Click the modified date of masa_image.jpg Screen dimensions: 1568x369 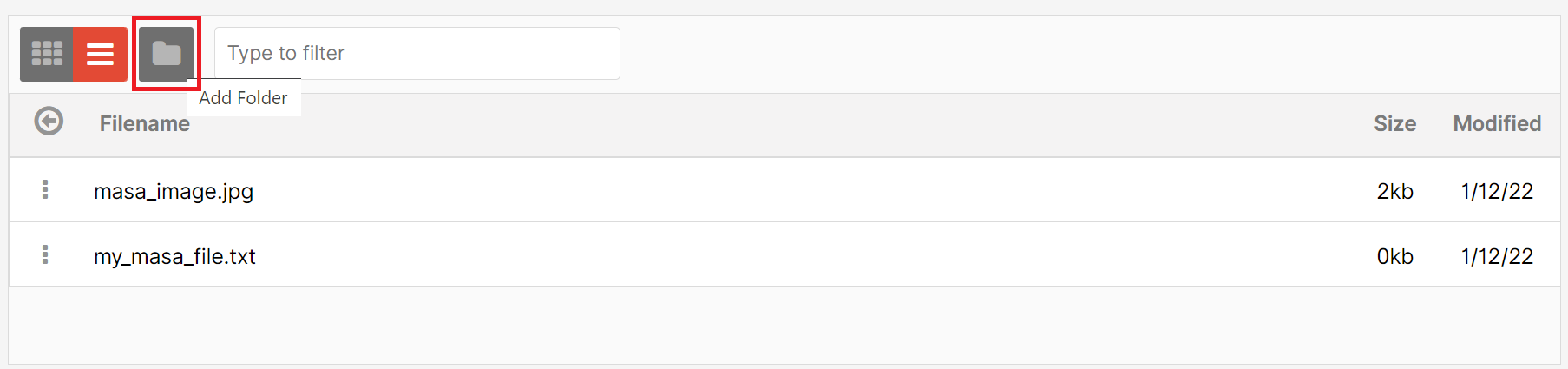click(x=1497, y=191)
